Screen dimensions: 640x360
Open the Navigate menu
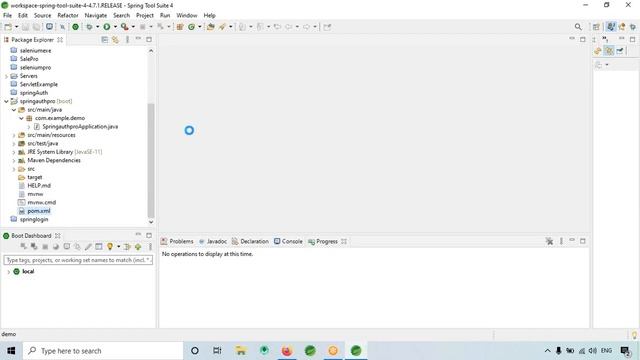tap(96, 15)
